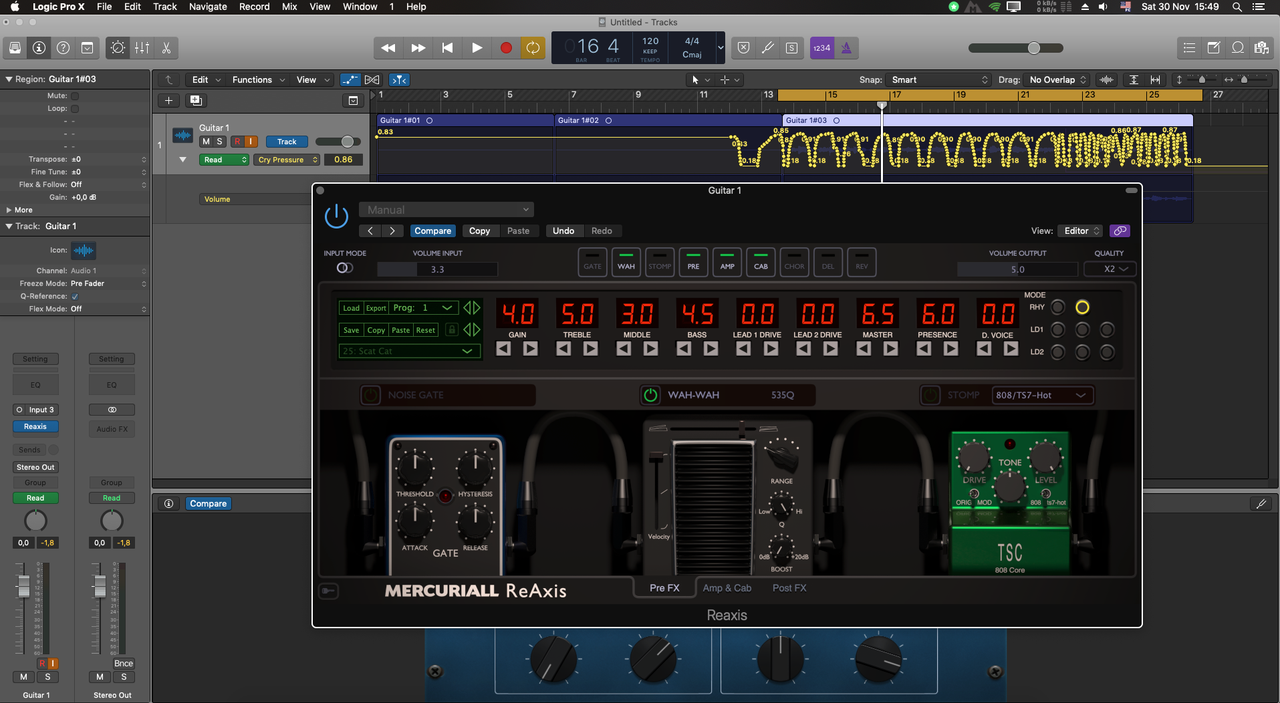Open the Snap Smart dropdown
The height and width of the screenshot is (703, 1280).
pyautogui.click(x=939, y=80)
